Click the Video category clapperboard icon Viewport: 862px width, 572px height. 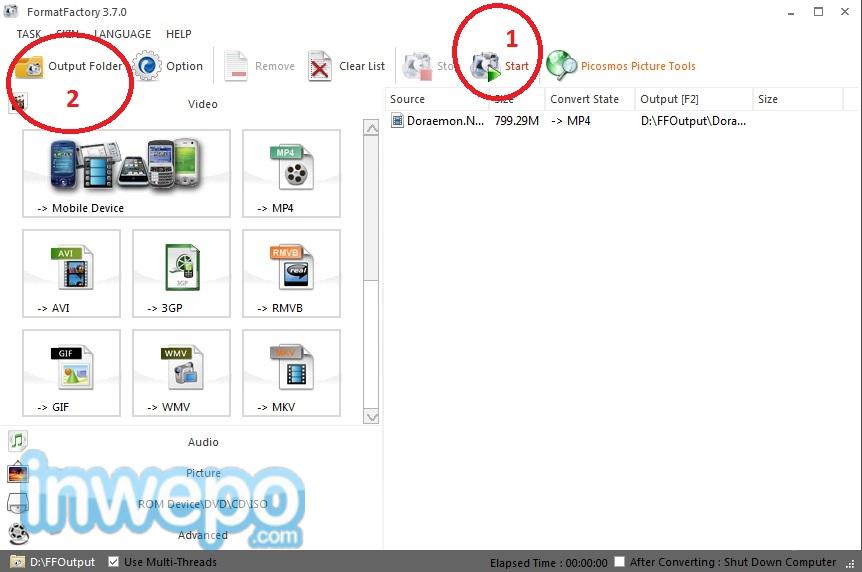pyautogui.click(x=18, y=102)
